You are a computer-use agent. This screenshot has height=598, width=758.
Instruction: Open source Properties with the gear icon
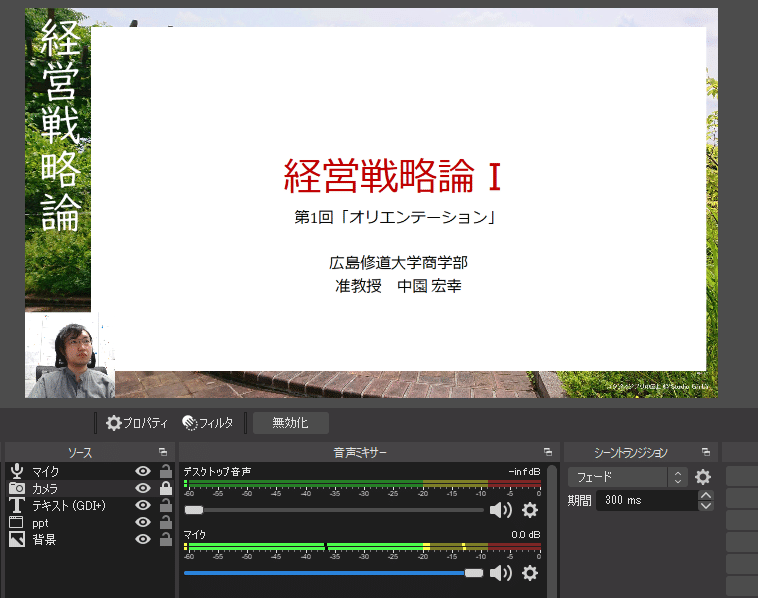(136, 423)
